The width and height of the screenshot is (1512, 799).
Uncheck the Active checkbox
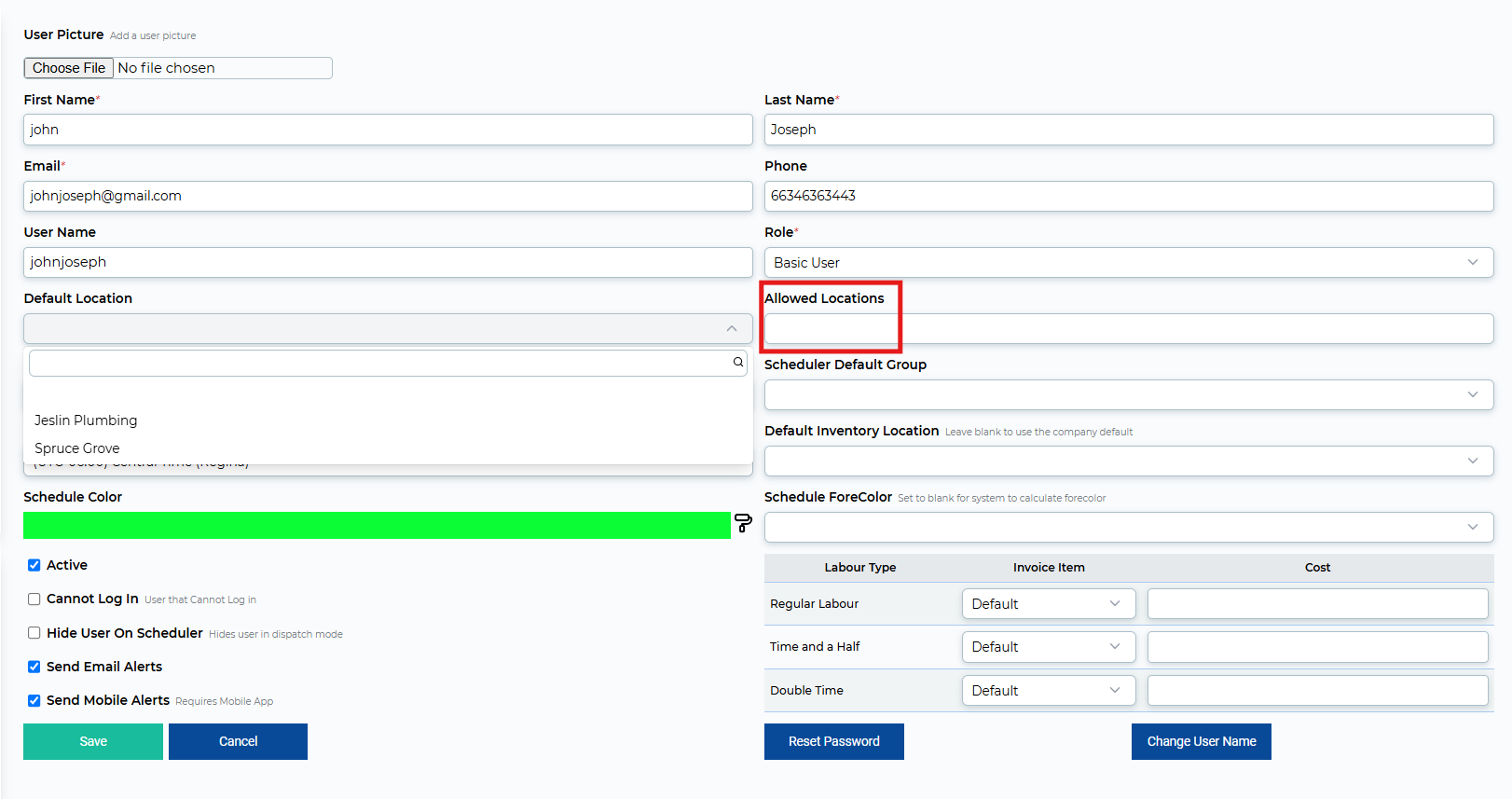point(34,565)
